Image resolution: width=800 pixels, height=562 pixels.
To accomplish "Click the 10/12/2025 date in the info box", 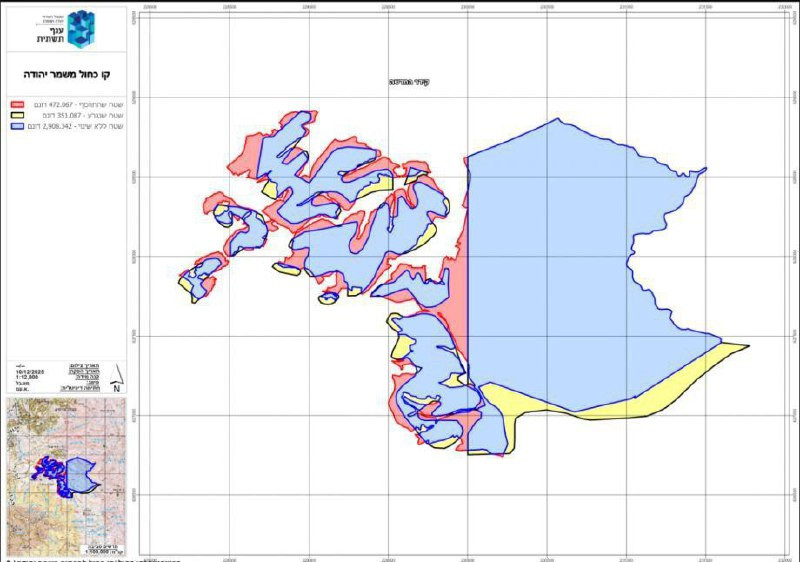I will (x=30, y=372).
